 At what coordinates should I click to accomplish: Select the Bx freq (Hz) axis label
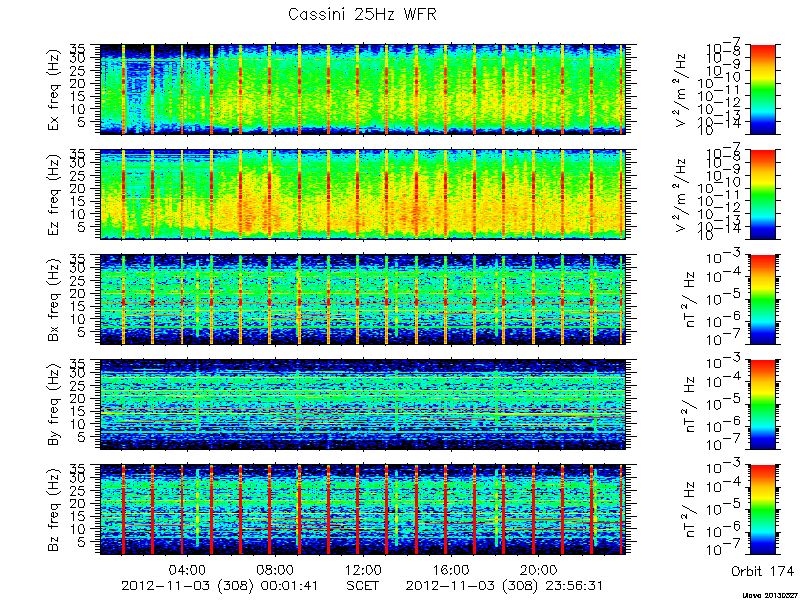click(x=55, y=299)
